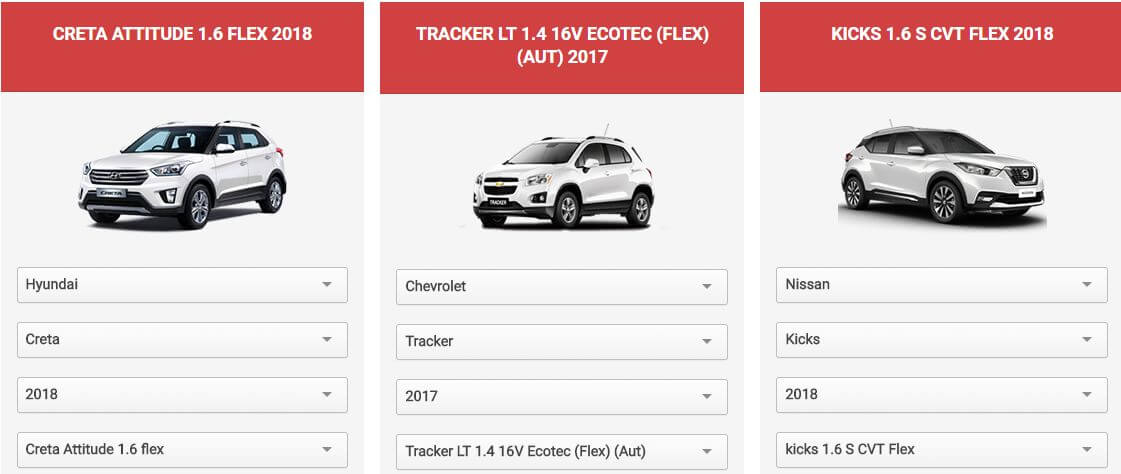Click the white Hyundai Creta car image
The image size is (1121, 474).
(182, 174)
